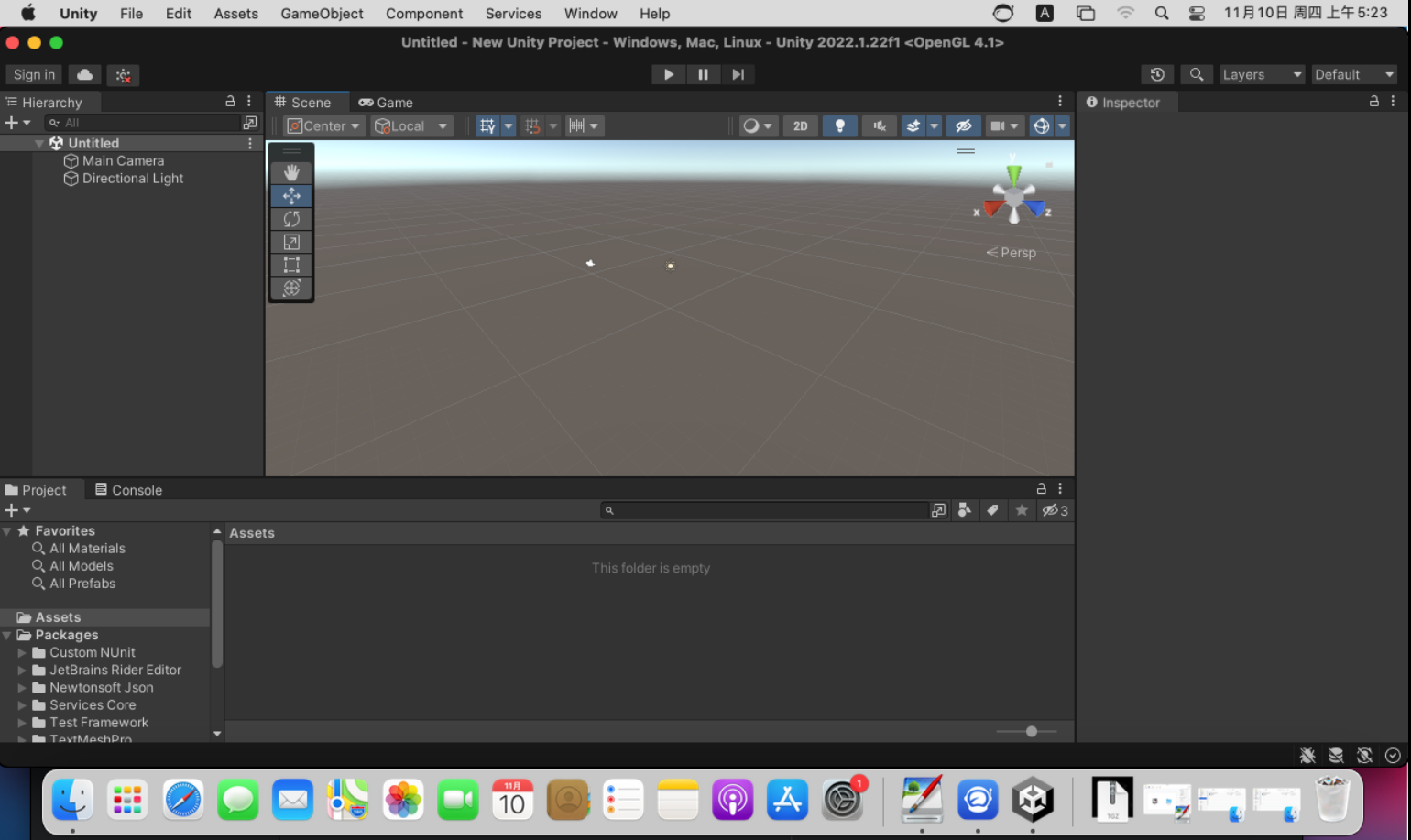This screenshot has width=1411, height=840.
Task: Open the Hierarchy create plus dropdown
Action: click(x=17, y=123)
